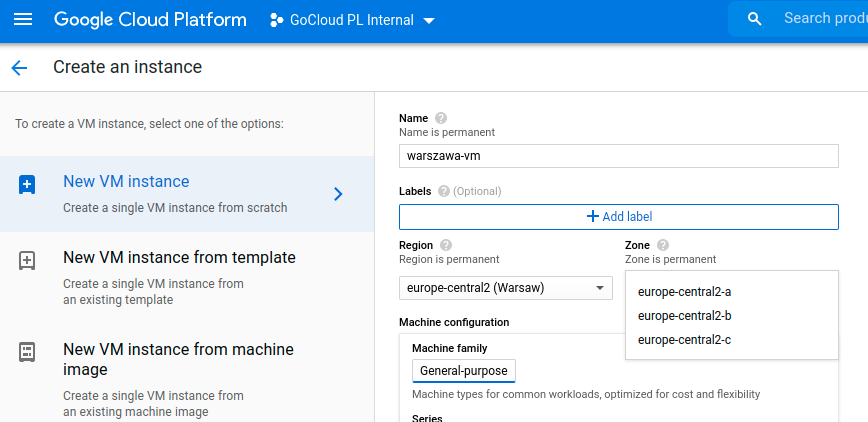
Task: Click the 'Name is permanent' hint text
Action: pyautogui.click(x=447, y=132)
